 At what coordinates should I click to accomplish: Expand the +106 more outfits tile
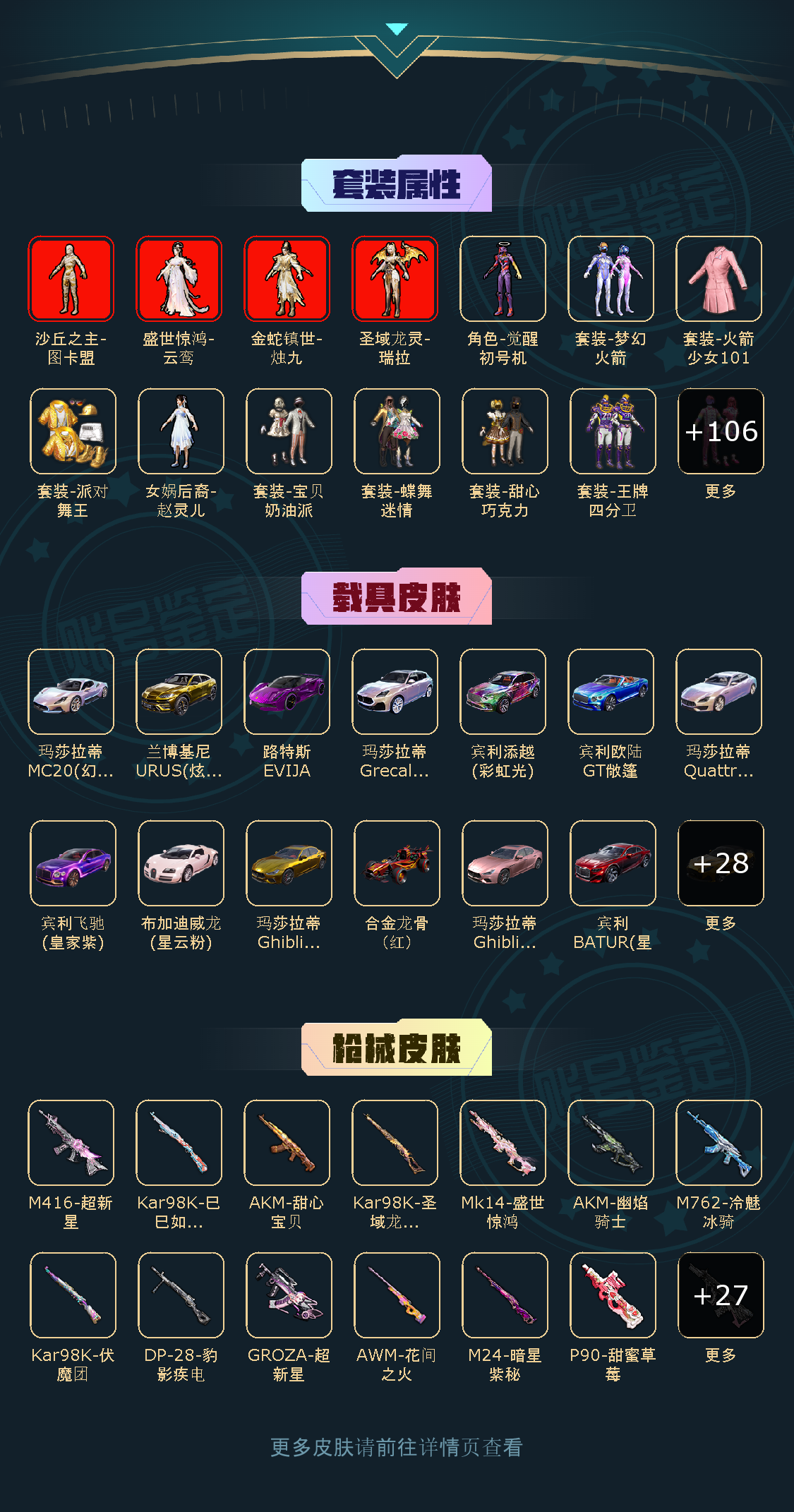pos(721,431)
